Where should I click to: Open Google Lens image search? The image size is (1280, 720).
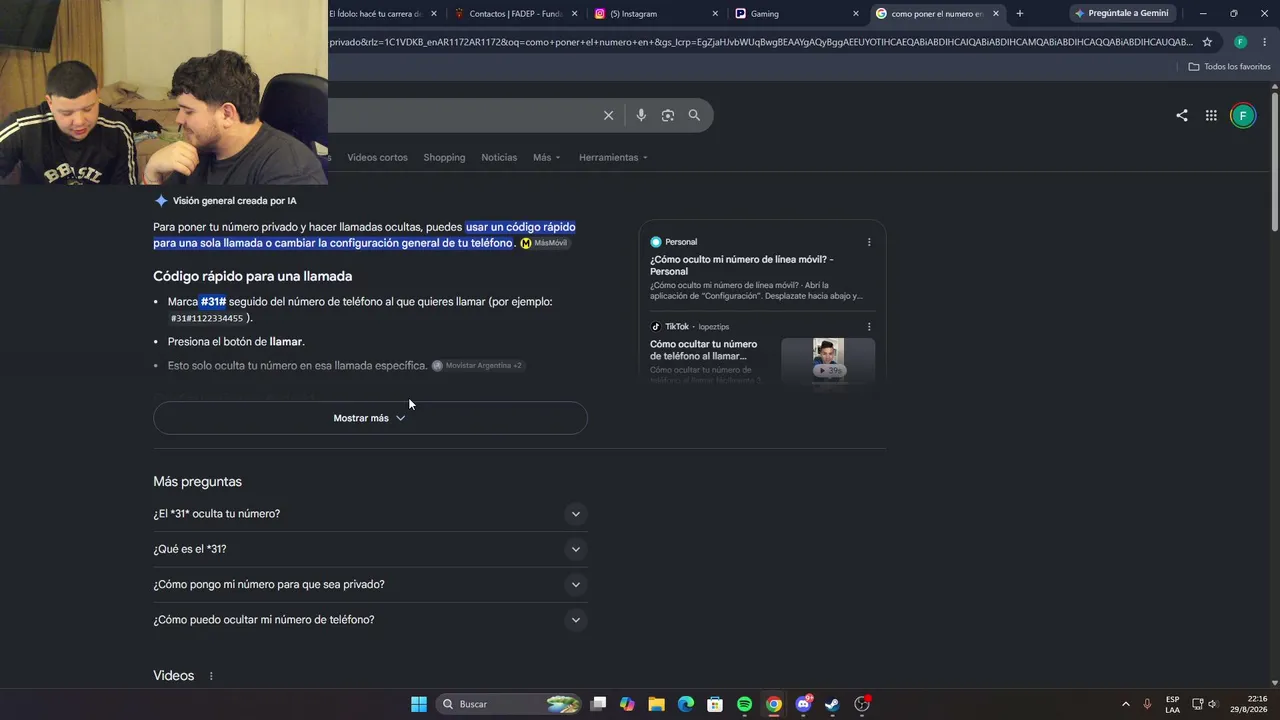[668, 115]
